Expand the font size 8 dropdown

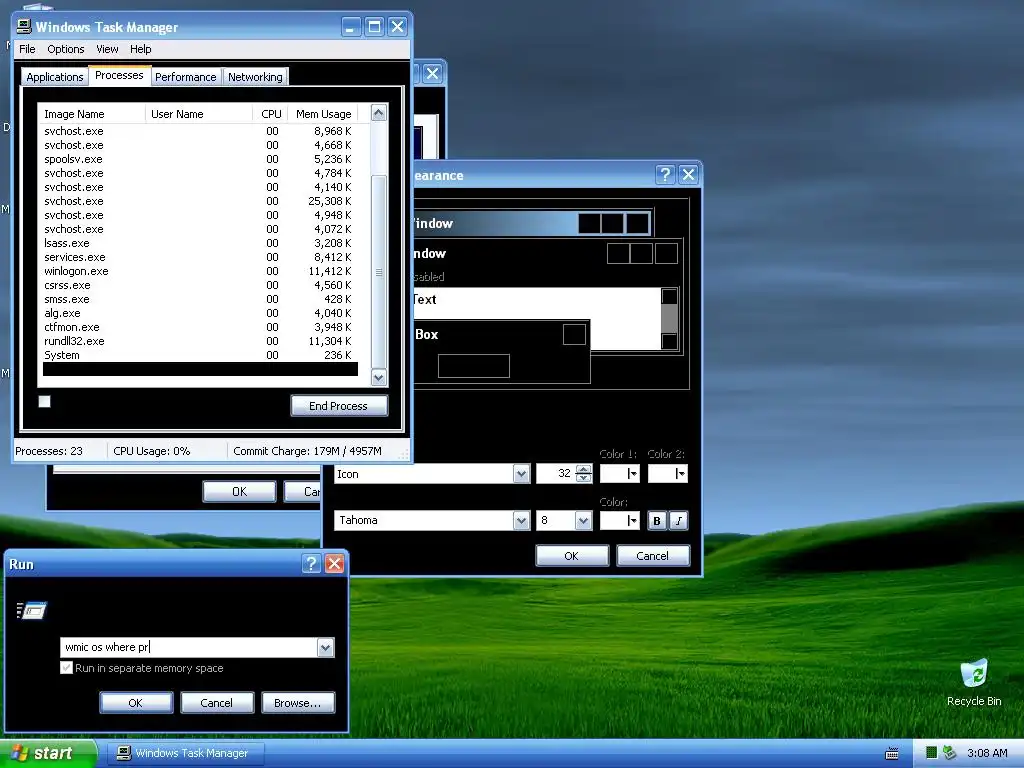583,520
